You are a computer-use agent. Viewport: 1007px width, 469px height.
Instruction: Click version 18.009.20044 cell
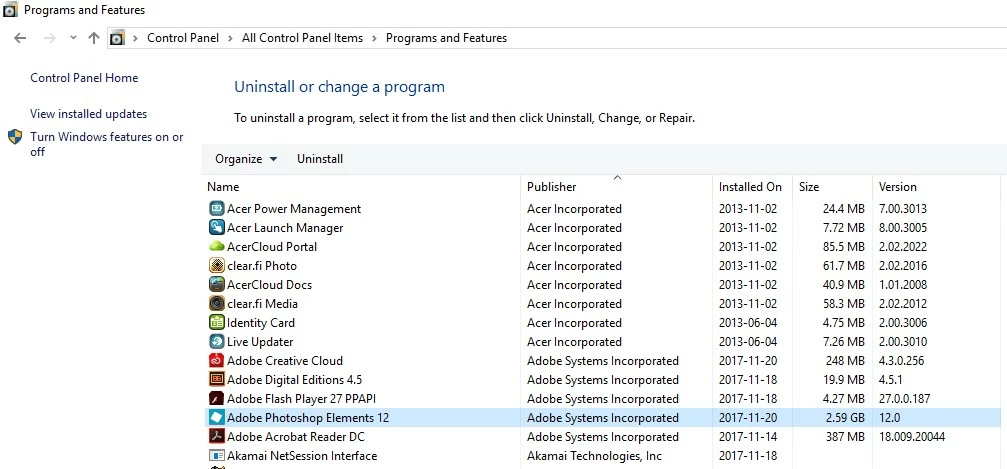pyautogui.click(x=912, y=436)
